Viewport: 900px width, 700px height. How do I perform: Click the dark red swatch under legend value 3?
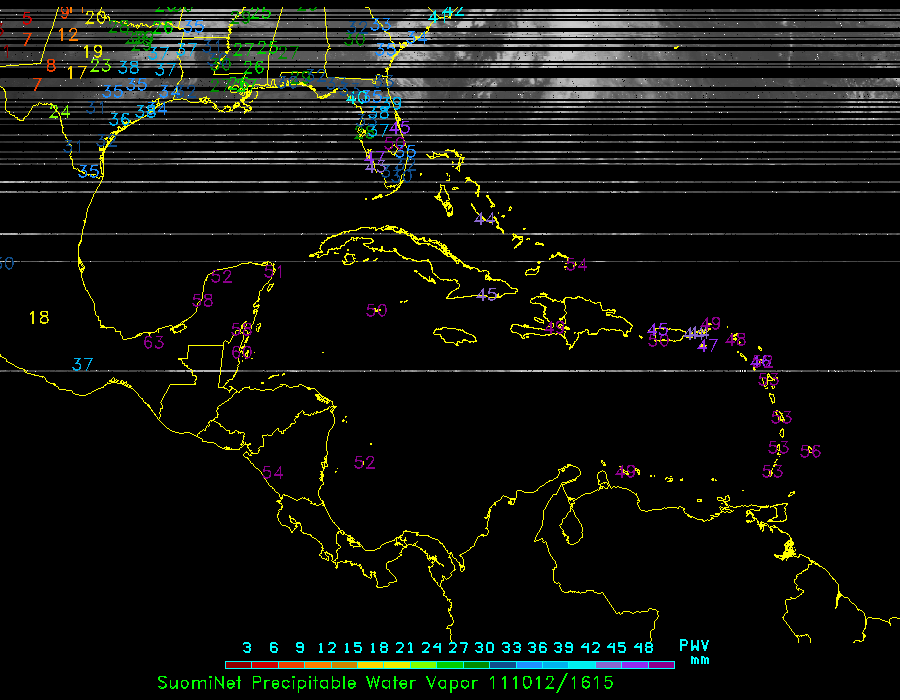coord(239,664)
